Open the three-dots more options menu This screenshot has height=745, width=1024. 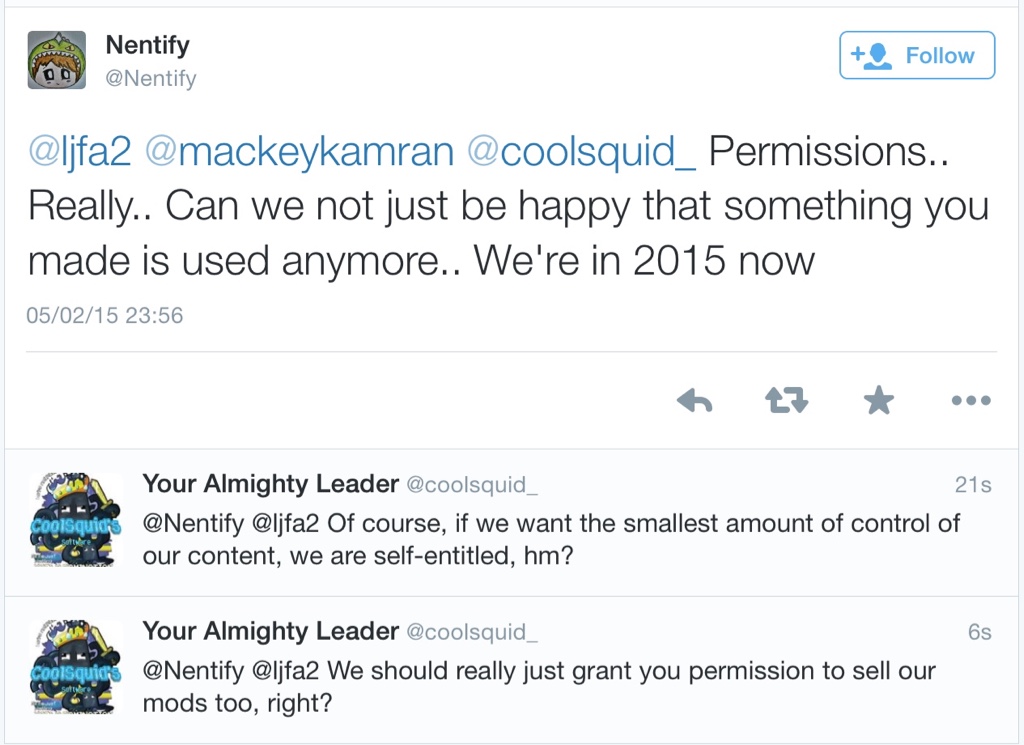click(x=970, y=402)
